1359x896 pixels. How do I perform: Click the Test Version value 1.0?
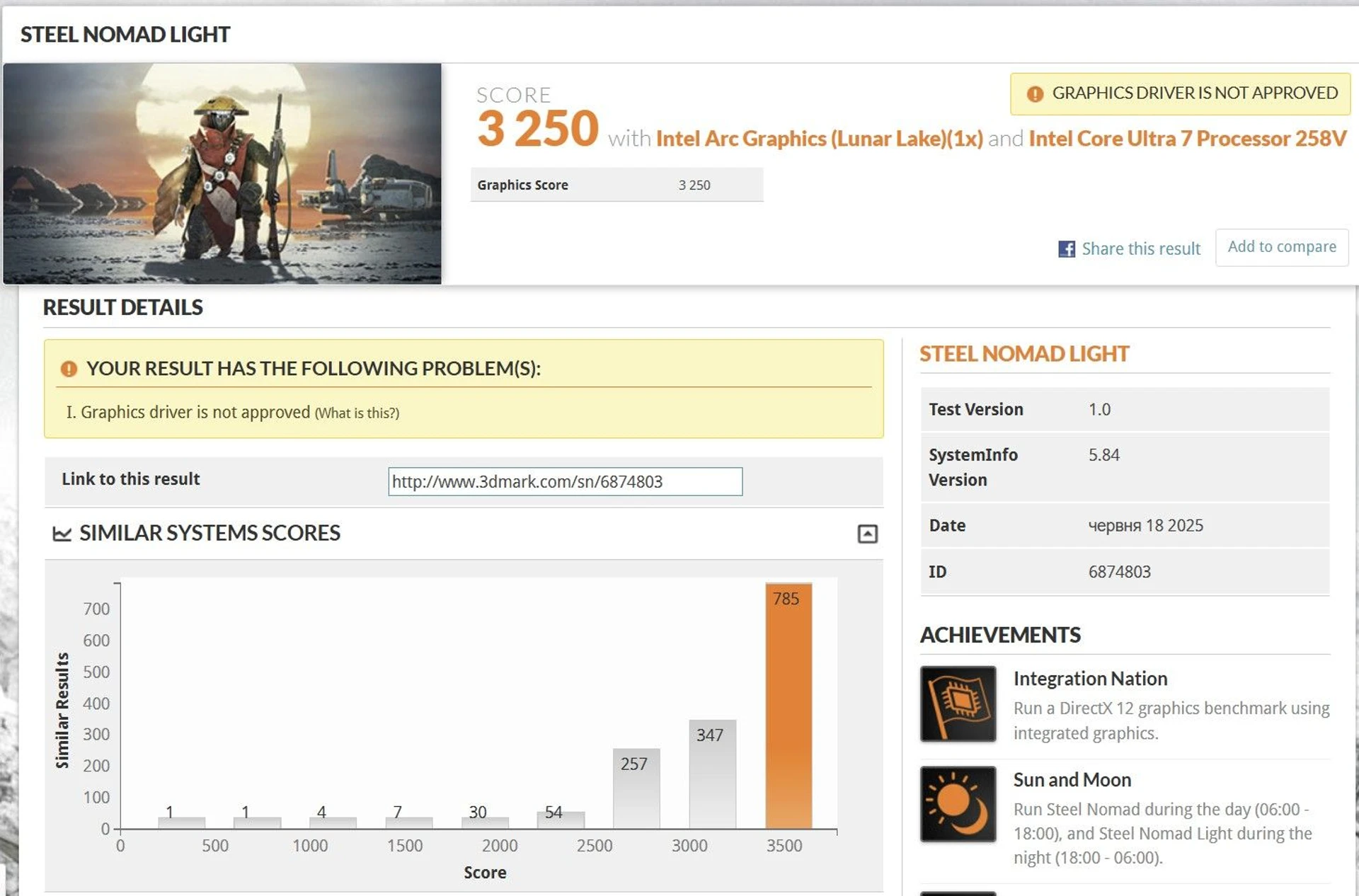(1099, 410)
